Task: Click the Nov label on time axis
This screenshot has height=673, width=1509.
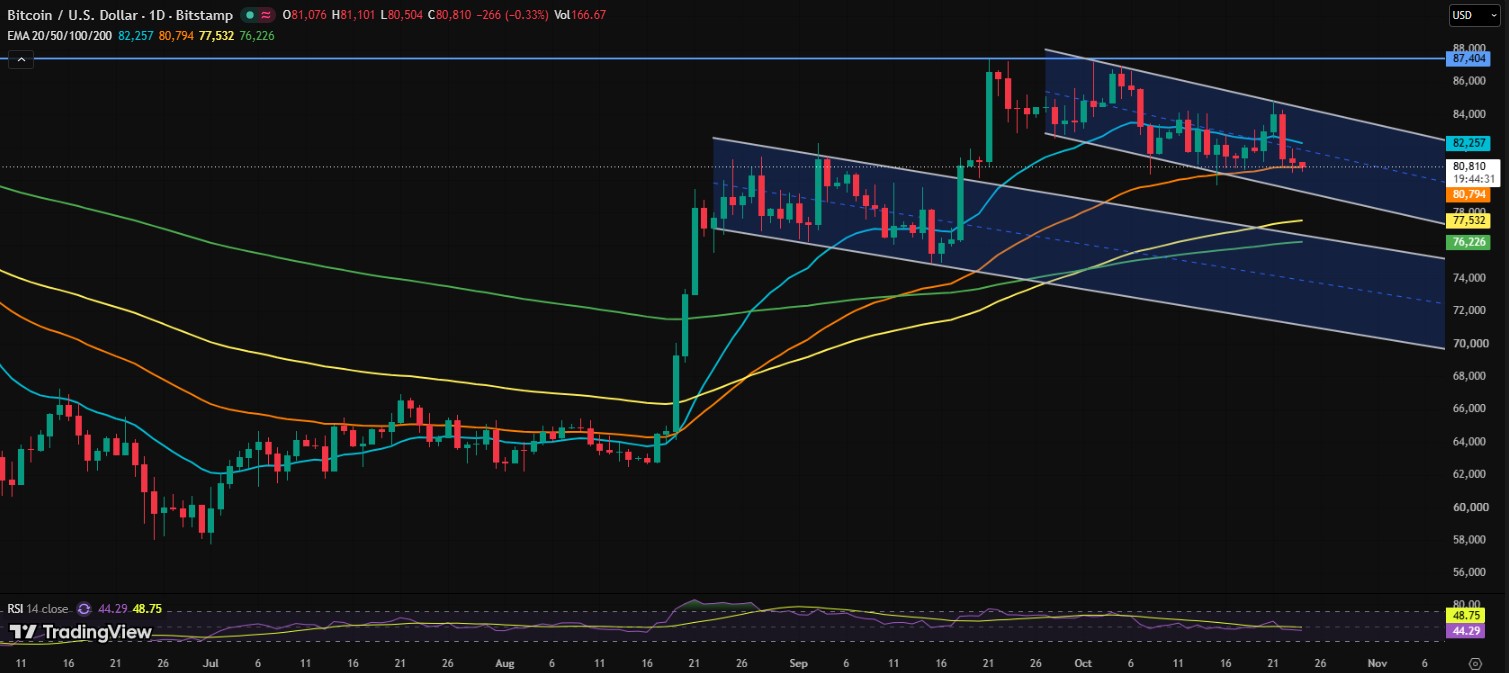Action: (x=1376, y=662)
